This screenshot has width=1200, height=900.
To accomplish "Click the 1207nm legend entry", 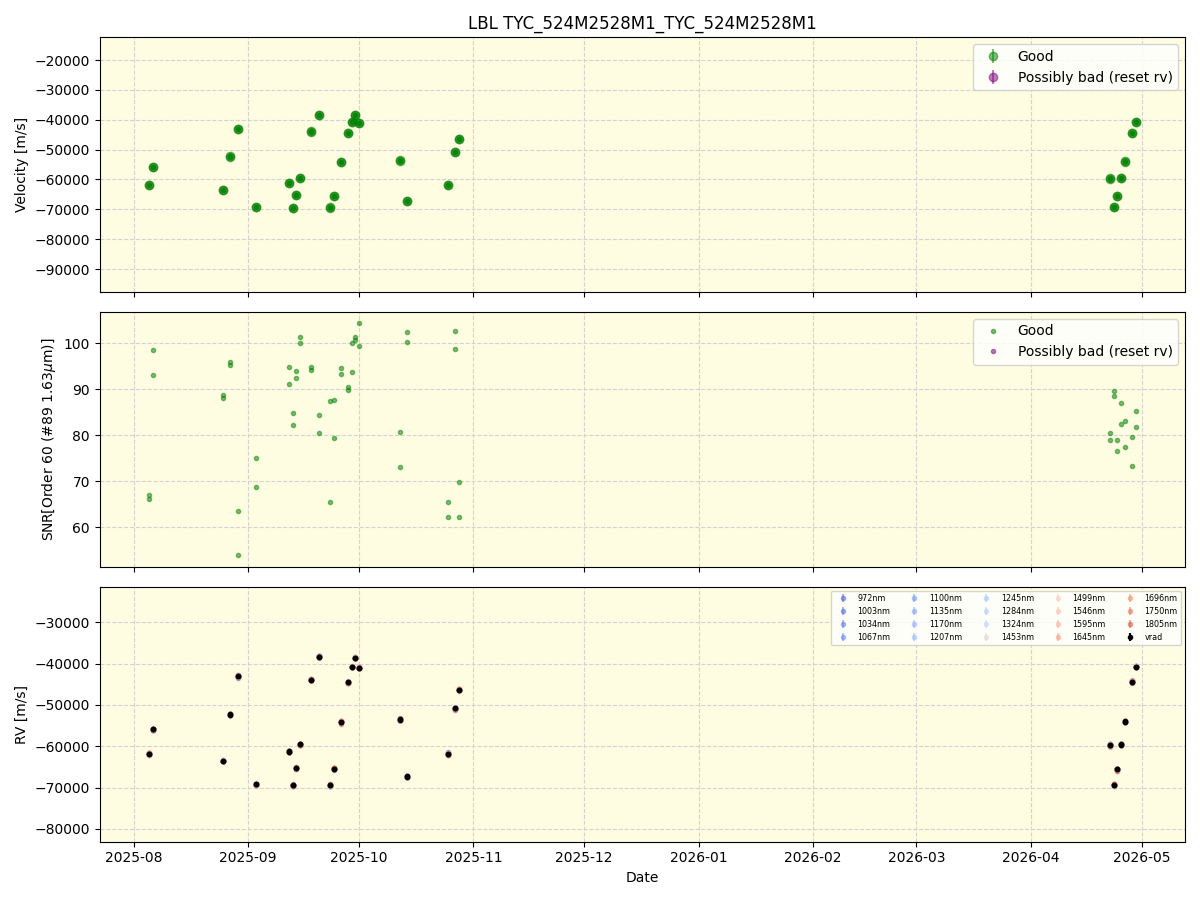I will 936,637.
